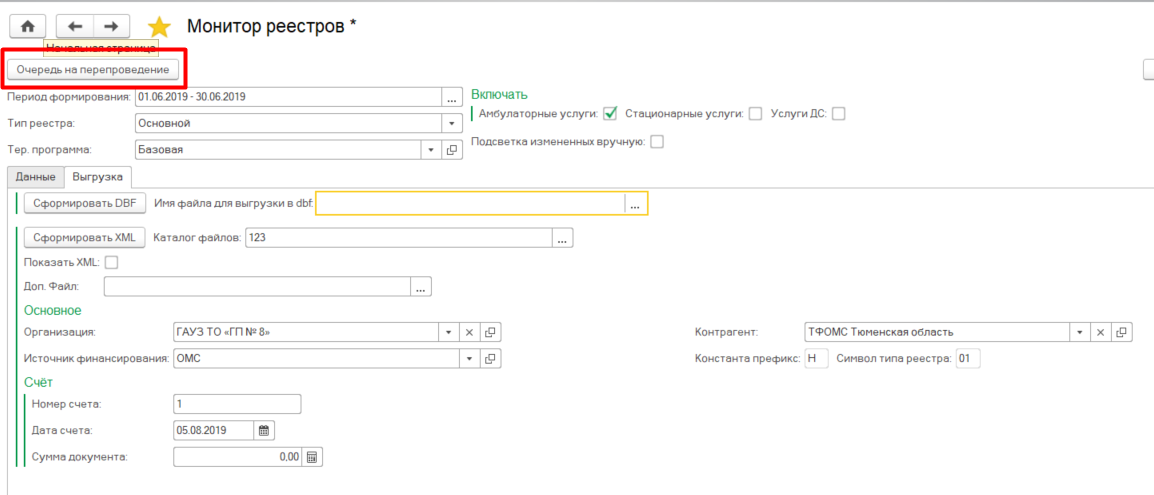This screenshot has width=1154, height=495.
Task: Expand the Тер. программа dropdown arrow
Action: tap(432, 150)
